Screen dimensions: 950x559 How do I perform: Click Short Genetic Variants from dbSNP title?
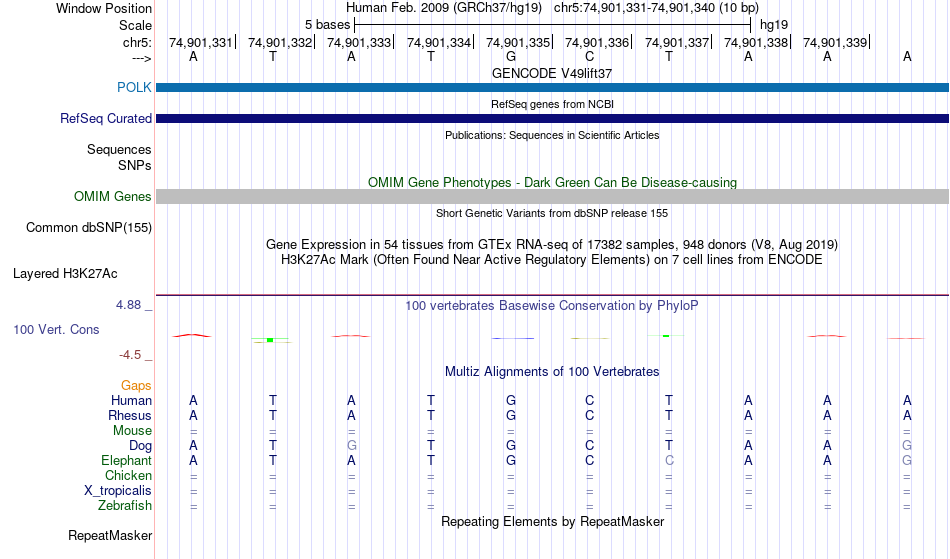[552, 213]
